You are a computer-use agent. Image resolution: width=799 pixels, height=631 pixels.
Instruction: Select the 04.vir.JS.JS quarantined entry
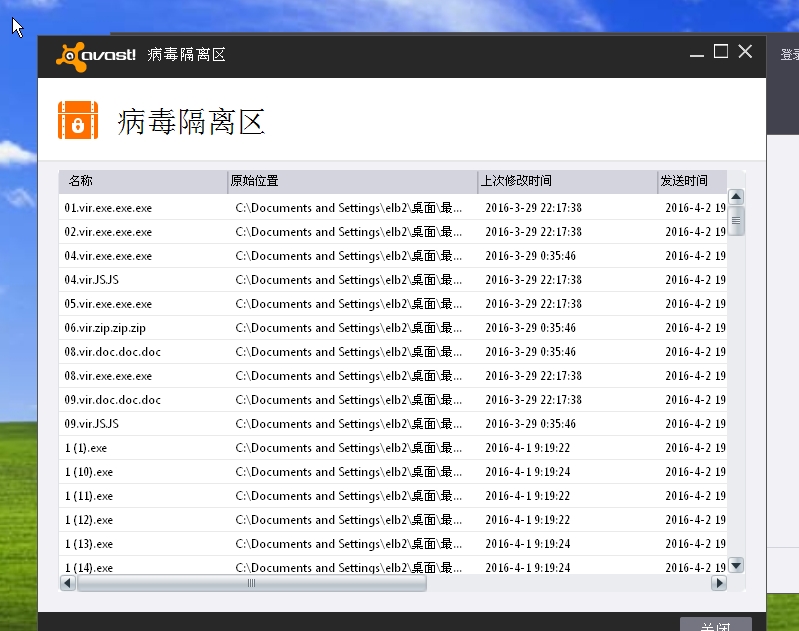92,280
